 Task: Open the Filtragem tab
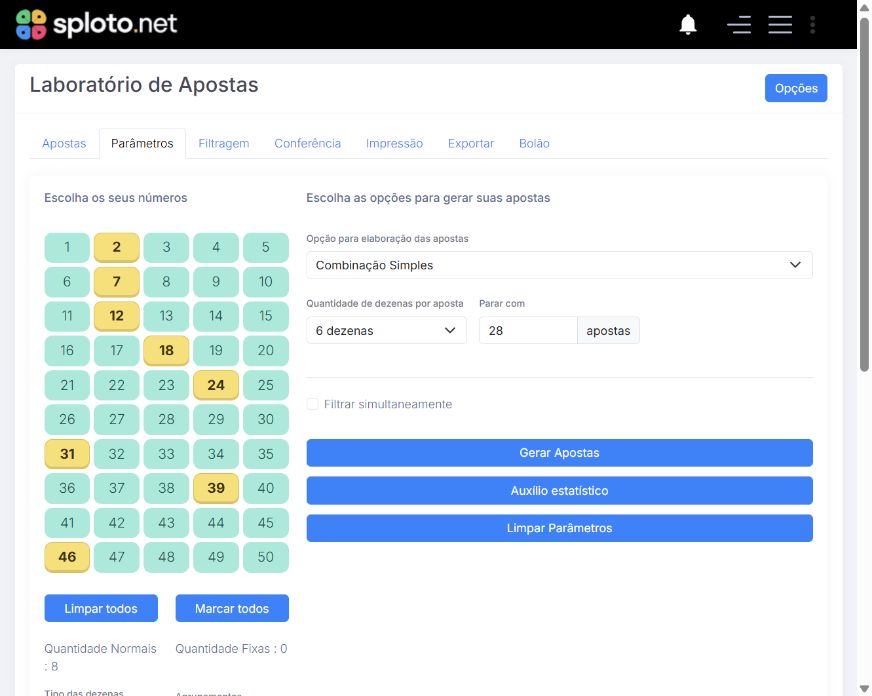(224, 143)
